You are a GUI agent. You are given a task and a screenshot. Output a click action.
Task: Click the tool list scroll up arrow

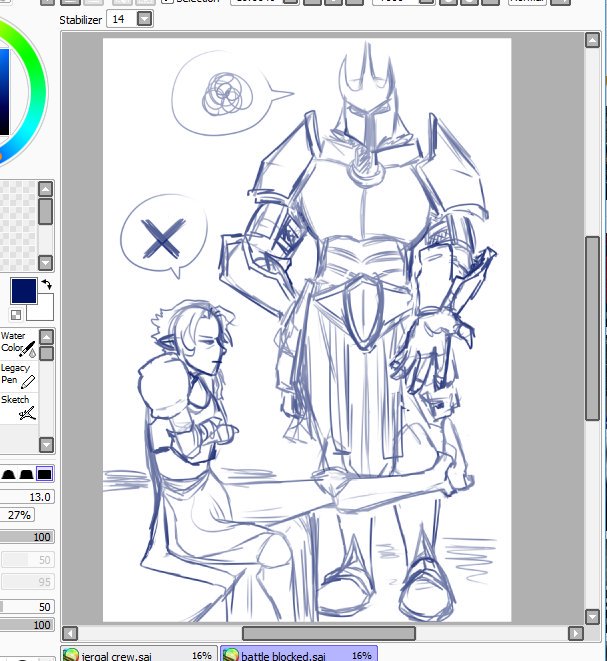46,337
